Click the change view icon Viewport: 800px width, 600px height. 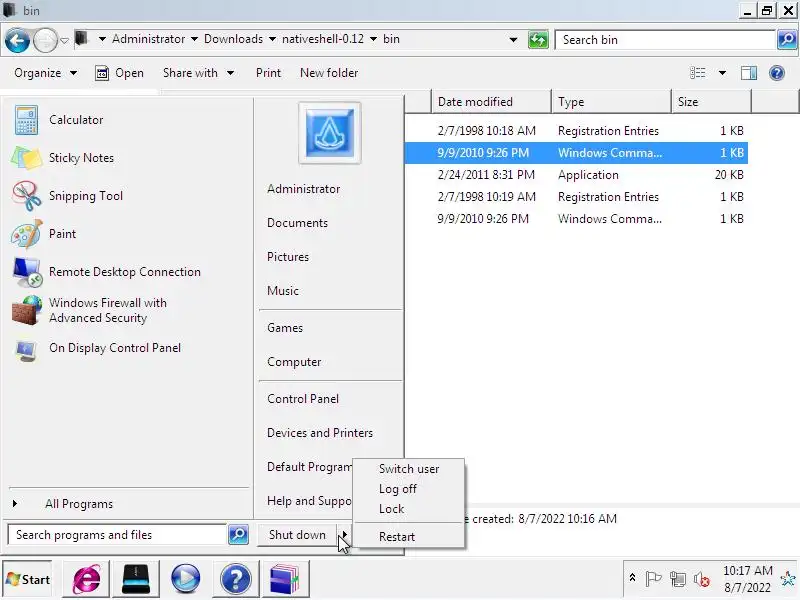point(697,73)
